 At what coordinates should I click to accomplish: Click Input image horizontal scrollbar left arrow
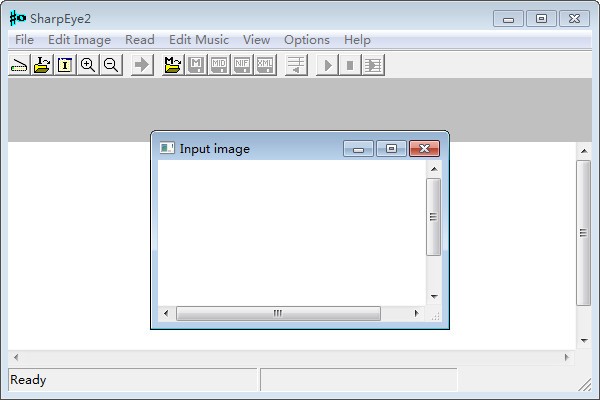click(166, 313)
